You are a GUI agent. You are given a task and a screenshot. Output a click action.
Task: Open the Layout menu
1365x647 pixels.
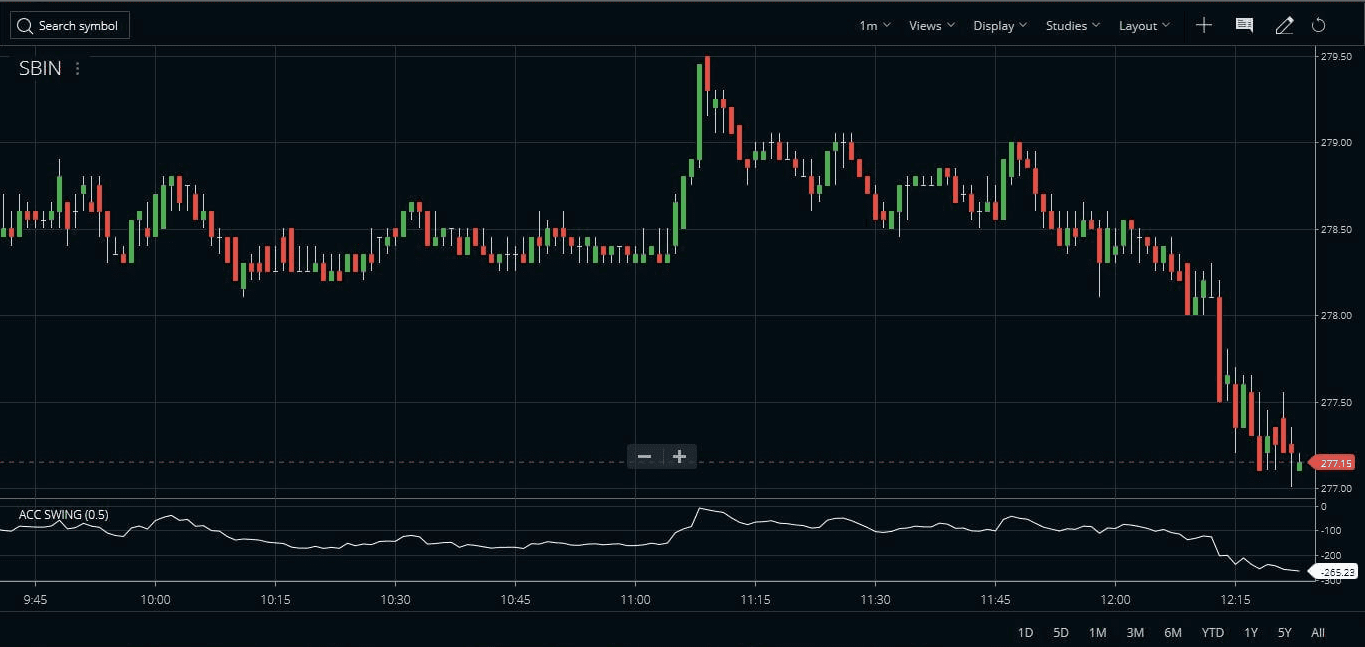[1142, 25]
